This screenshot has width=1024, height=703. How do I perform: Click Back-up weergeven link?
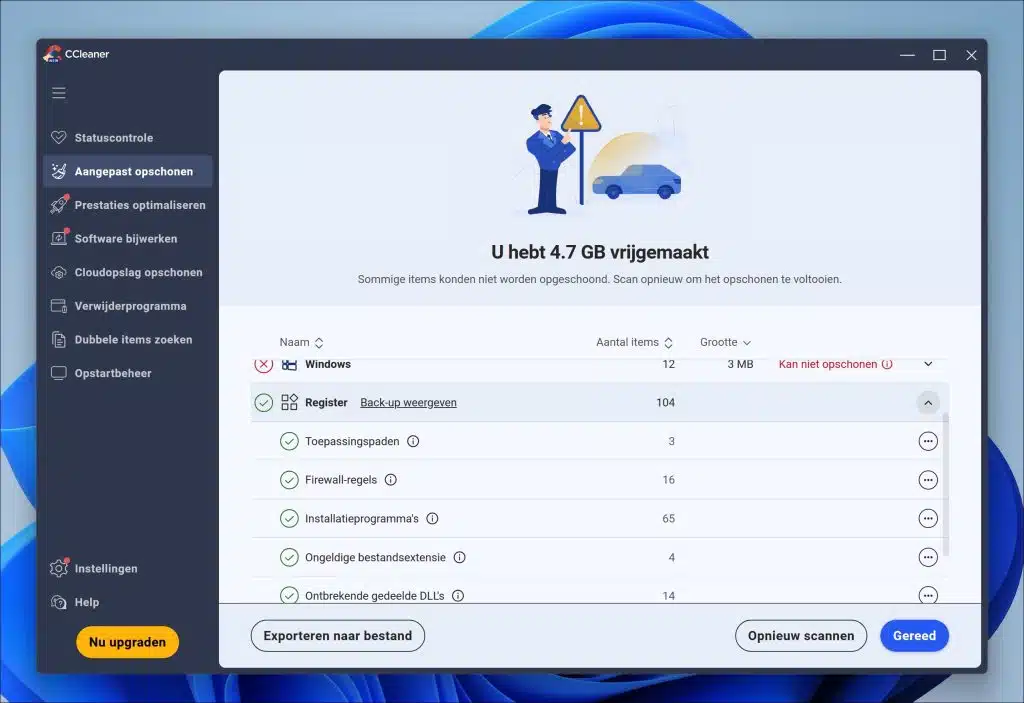pos(408,402)
